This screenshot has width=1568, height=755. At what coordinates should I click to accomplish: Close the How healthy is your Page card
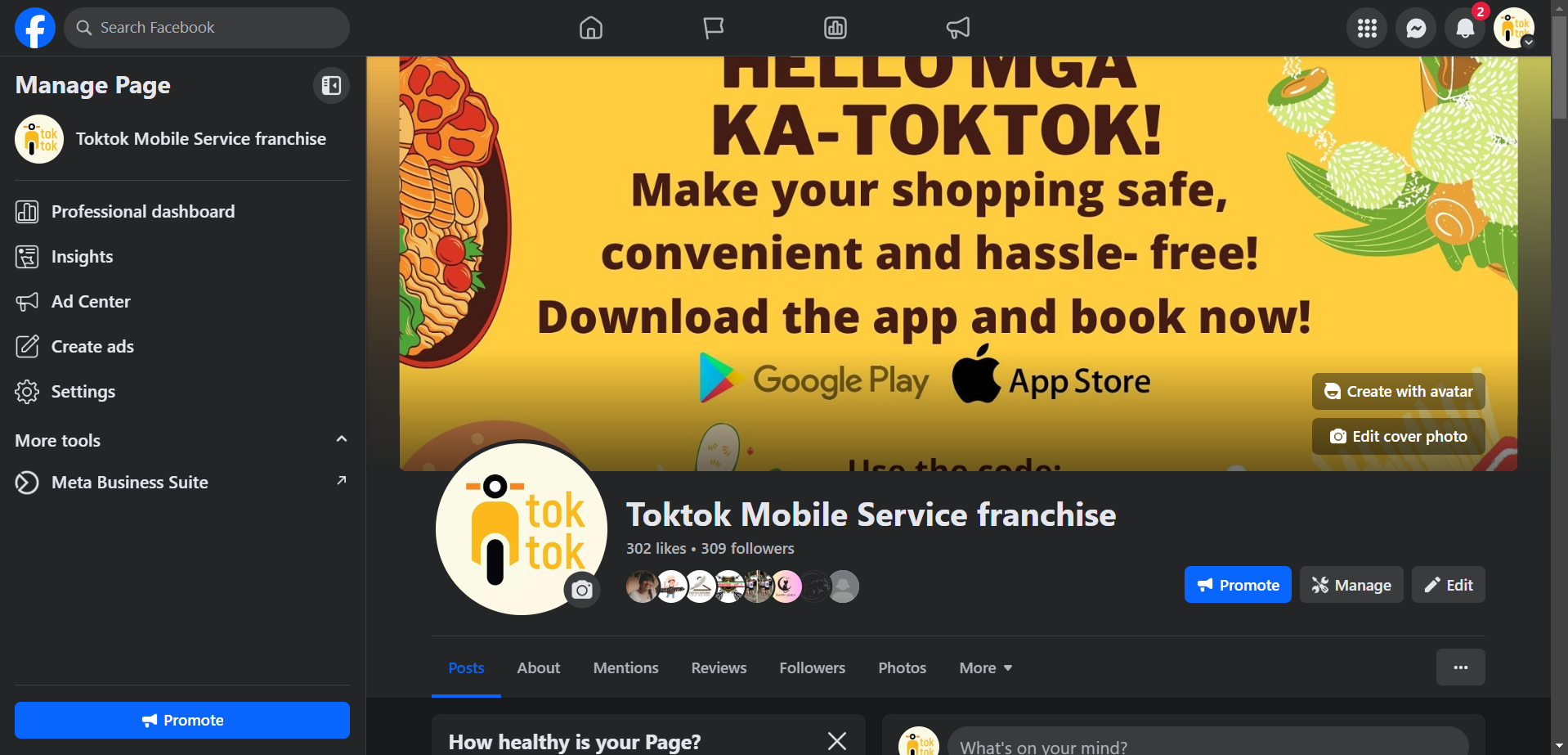836,741
